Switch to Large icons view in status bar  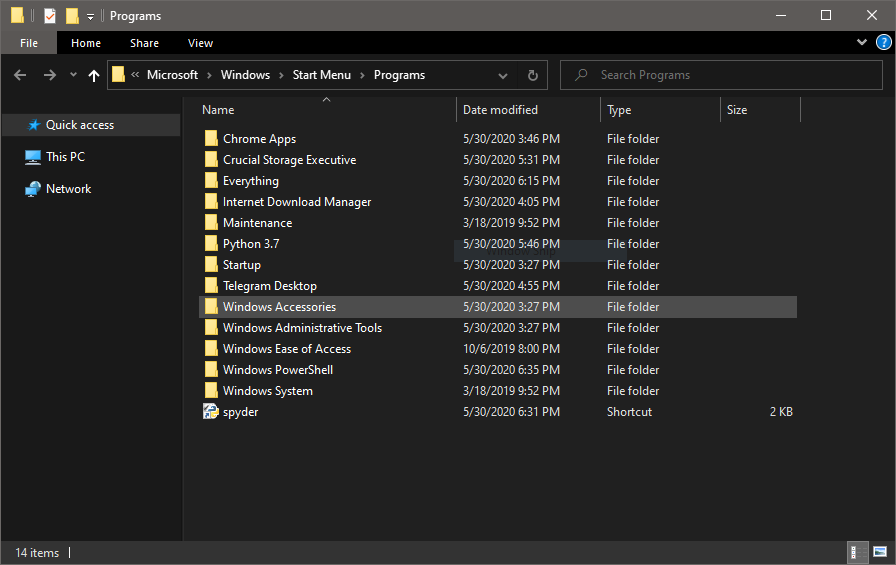(x=881, y=552)
